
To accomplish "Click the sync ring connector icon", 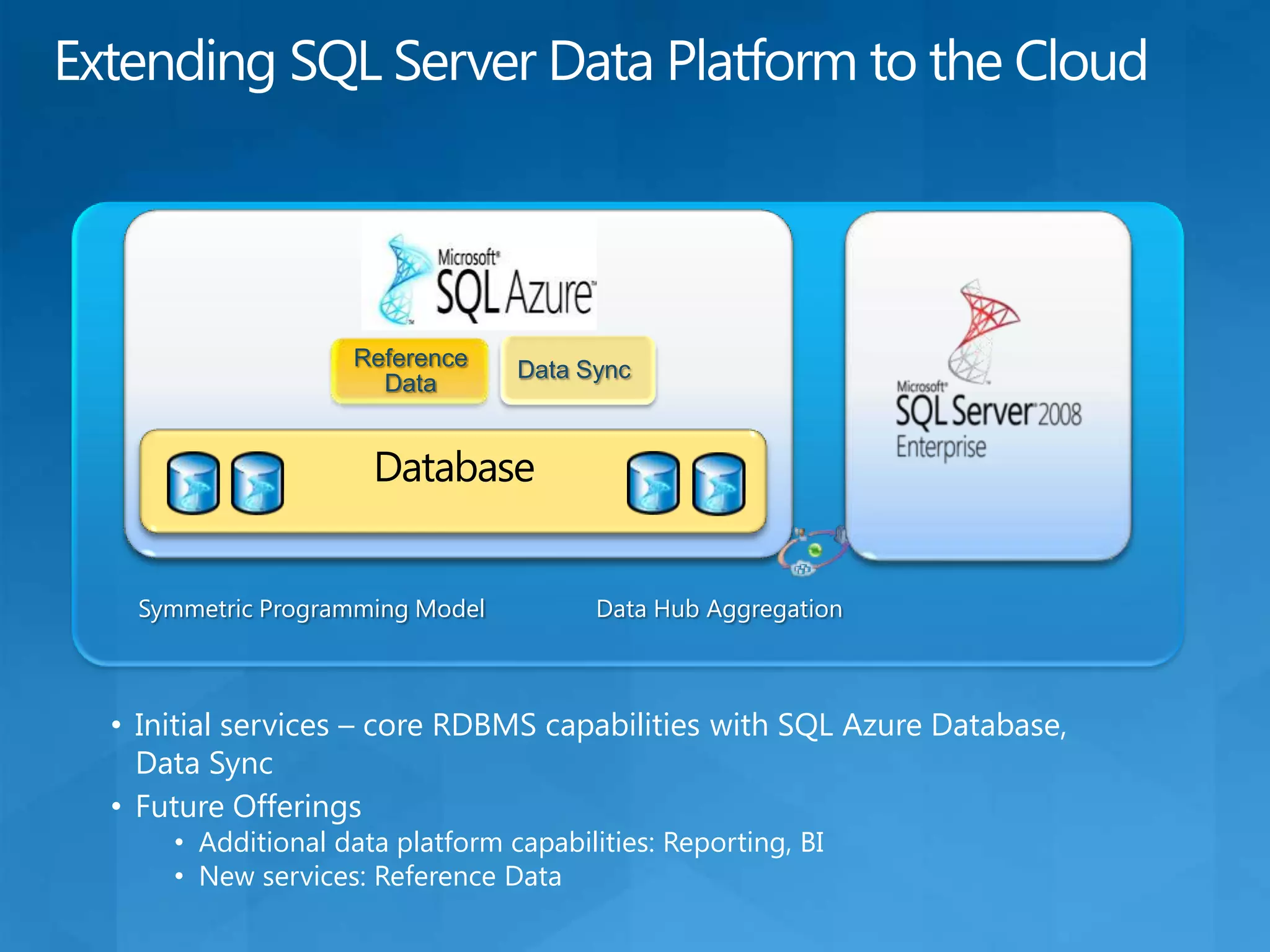I will pyautogui.click(x=813, y=551).
